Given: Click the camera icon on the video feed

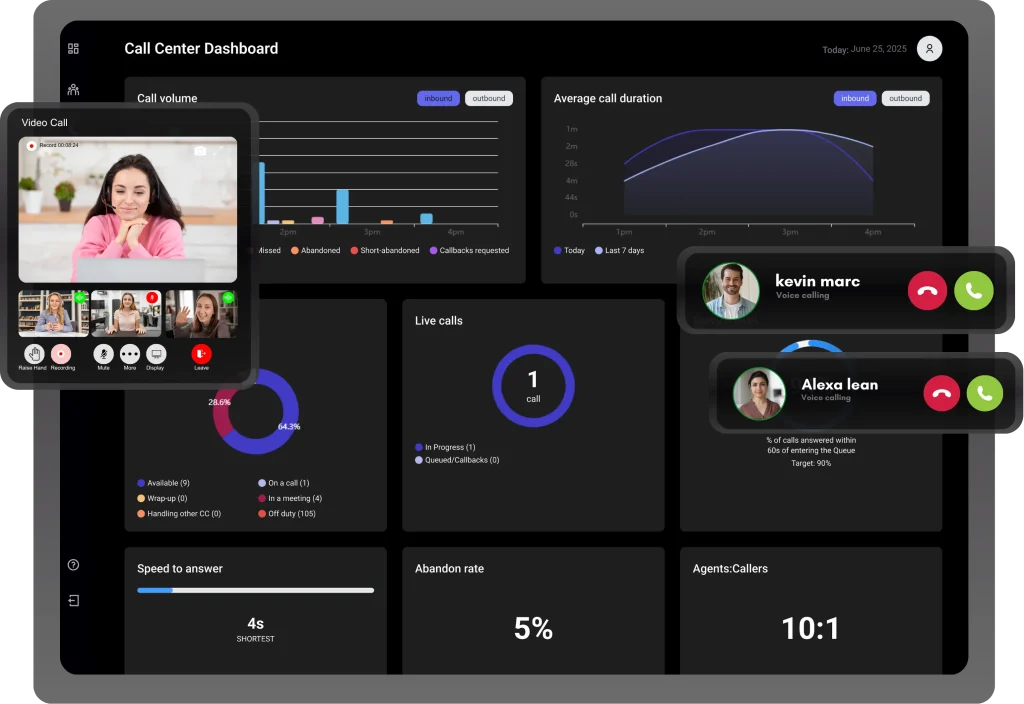Looking at the screenshot, I should click(x=200, y=151).
